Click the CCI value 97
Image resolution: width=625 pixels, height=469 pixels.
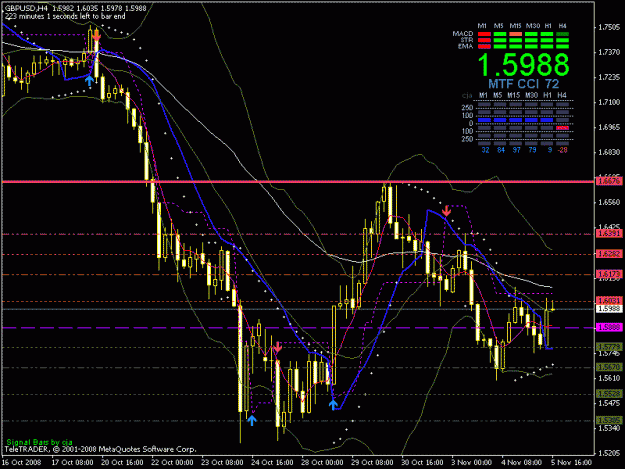click(516, 150)
